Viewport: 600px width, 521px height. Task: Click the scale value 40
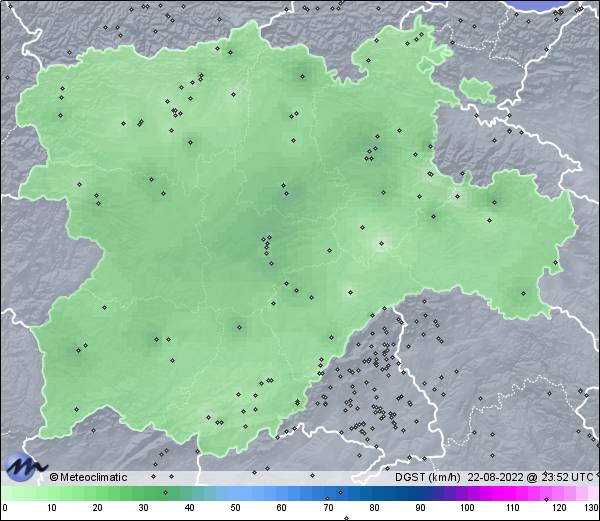[189, 508]
